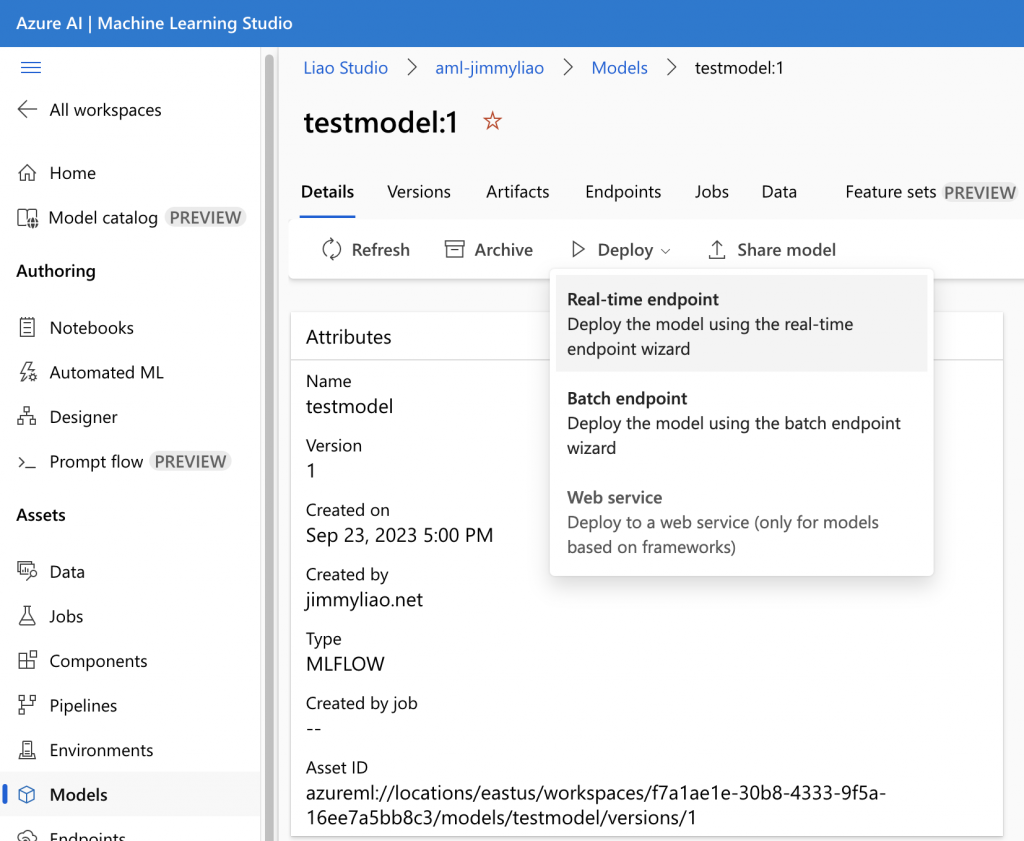This screenshot has width=1024, height=841.
Task: Go to the Models breadcrumb link
Action: 619,68
